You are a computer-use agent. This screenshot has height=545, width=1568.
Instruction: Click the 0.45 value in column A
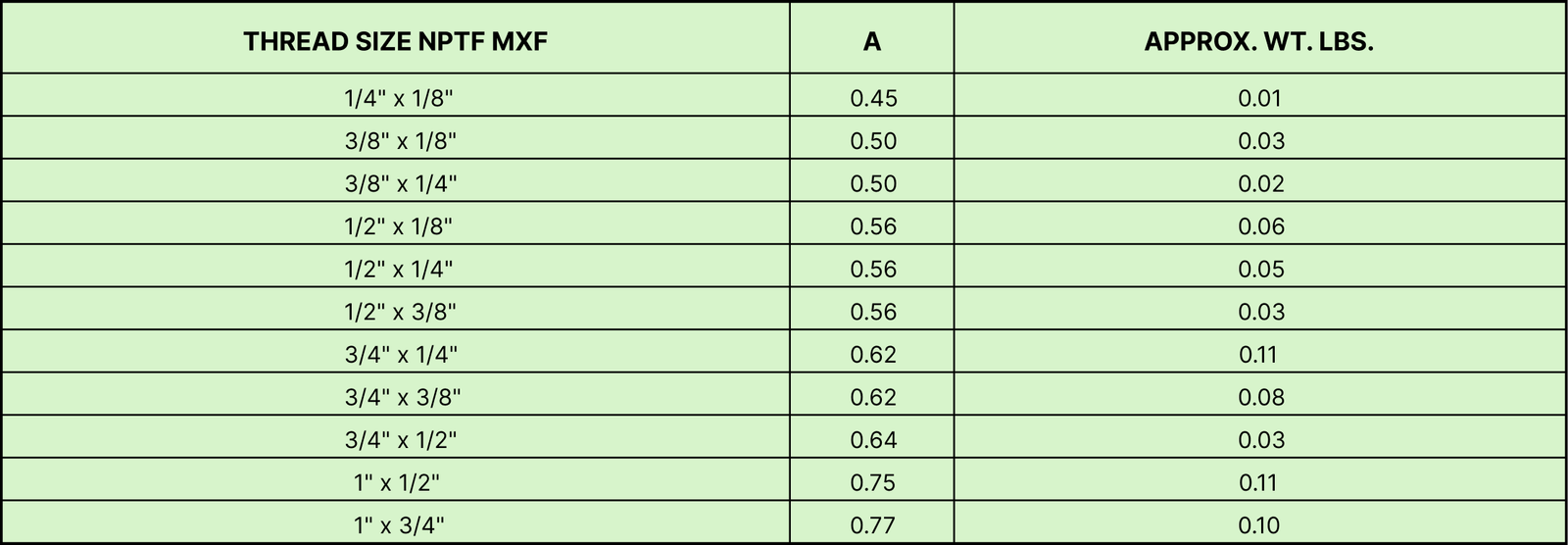873,98
